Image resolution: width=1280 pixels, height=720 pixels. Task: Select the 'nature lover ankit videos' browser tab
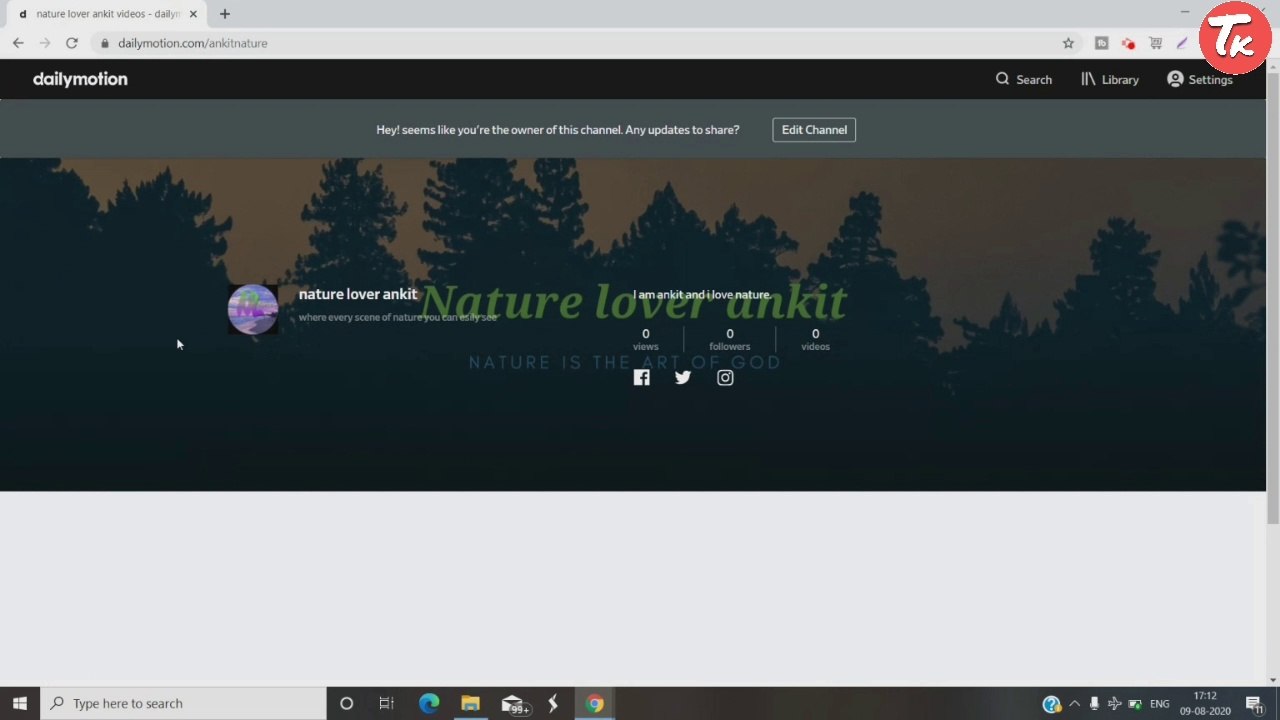pos(105,14)
